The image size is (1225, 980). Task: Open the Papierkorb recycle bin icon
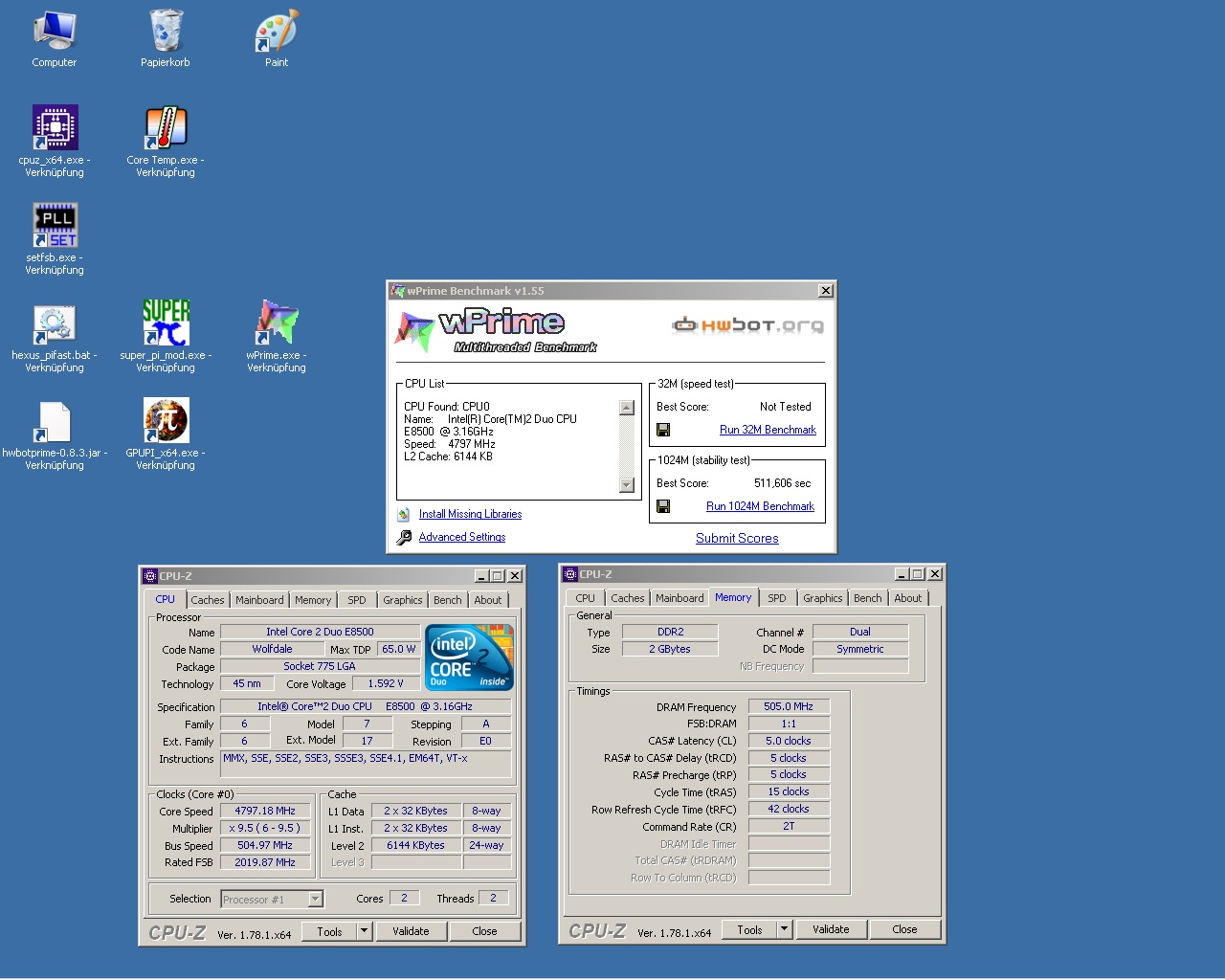(x=166, y=31)
